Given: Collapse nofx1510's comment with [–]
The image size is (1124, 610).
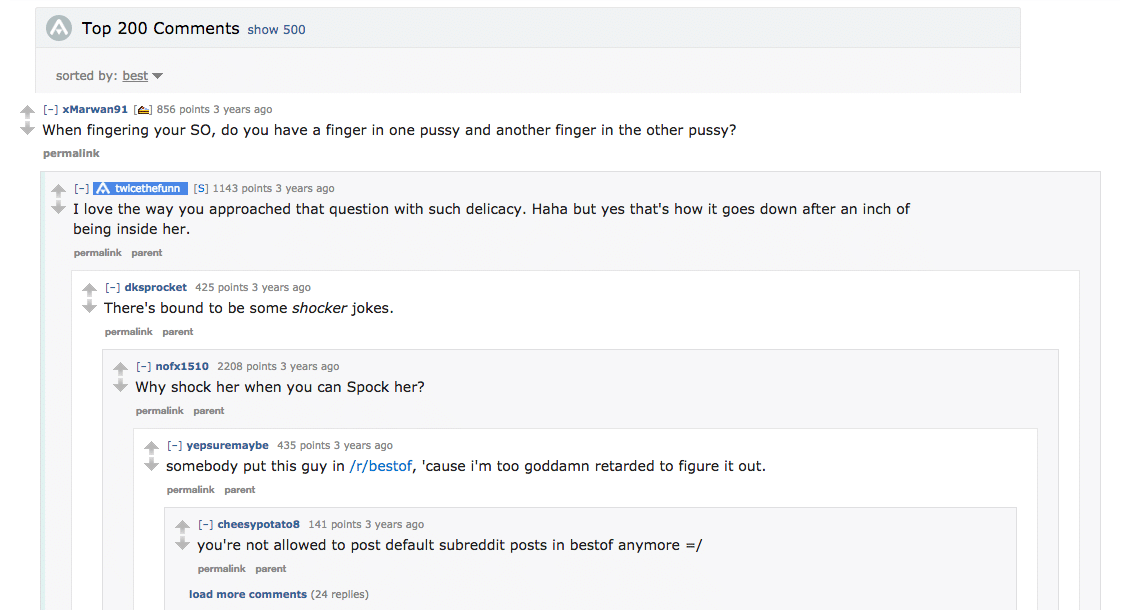Looking at the screenshot, I should click(x=143, y=366).
